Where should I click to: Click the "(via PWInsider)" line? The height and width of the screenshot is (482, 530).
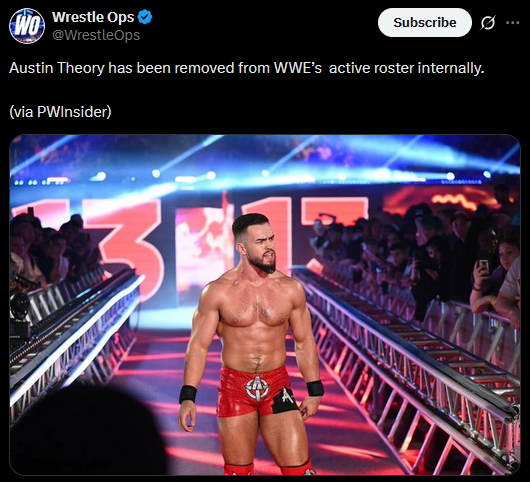click(60, 112)
